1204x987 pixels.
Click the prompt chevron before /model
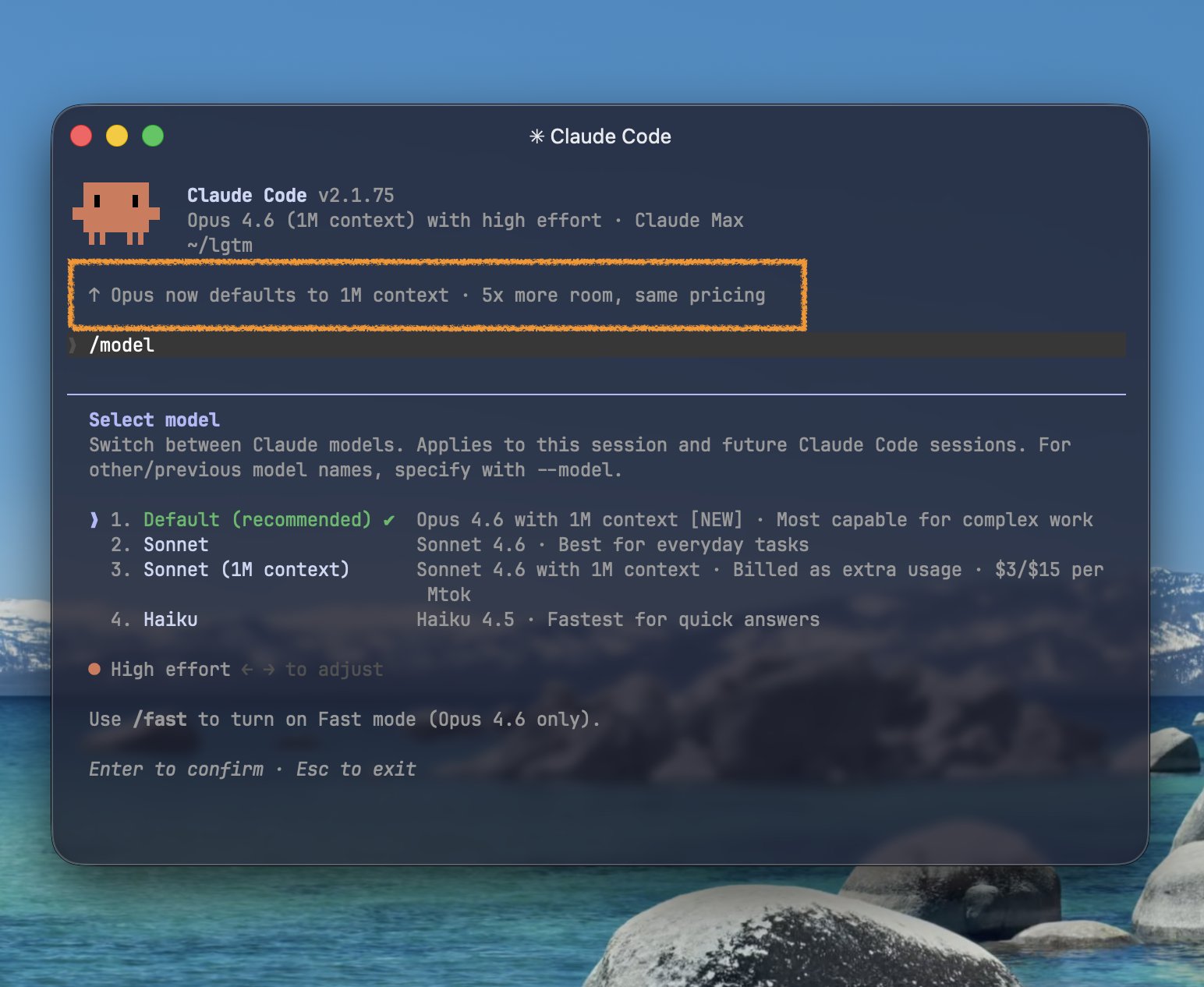(73, 345)
